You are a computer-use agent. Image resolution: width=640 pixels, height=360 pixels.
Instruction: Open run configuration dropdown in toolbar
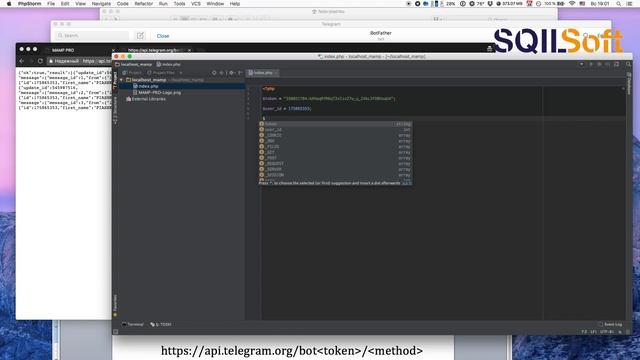[581, 64]
